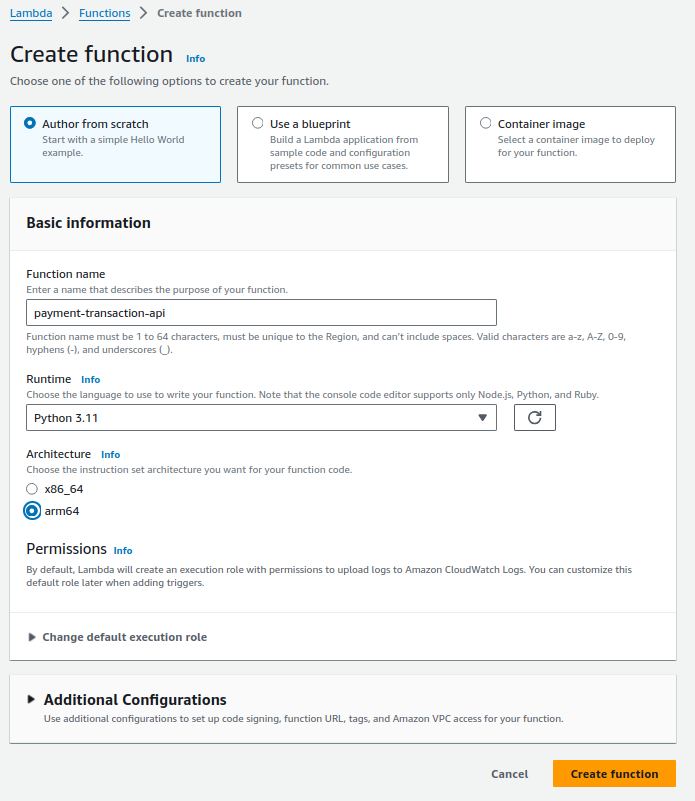
Task: Click Info beside Create function heading
Action: tap(195, 59)
